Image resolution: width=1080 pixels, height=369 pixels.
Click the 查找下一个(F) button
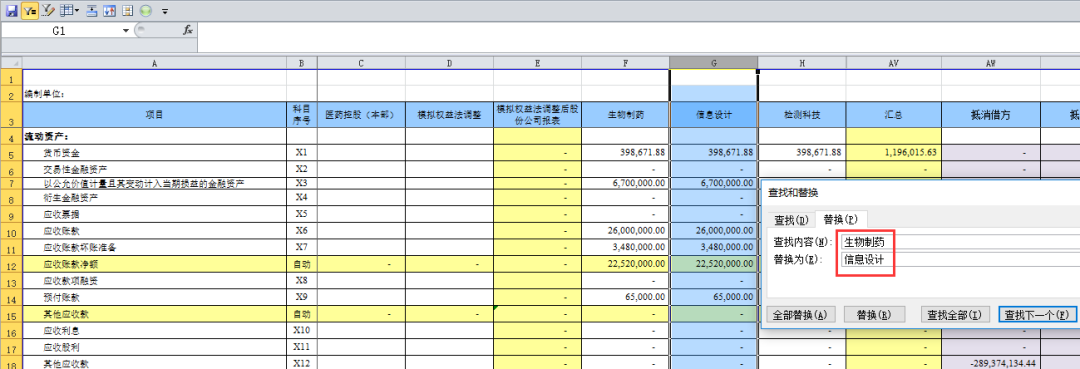click(1037, 315)
